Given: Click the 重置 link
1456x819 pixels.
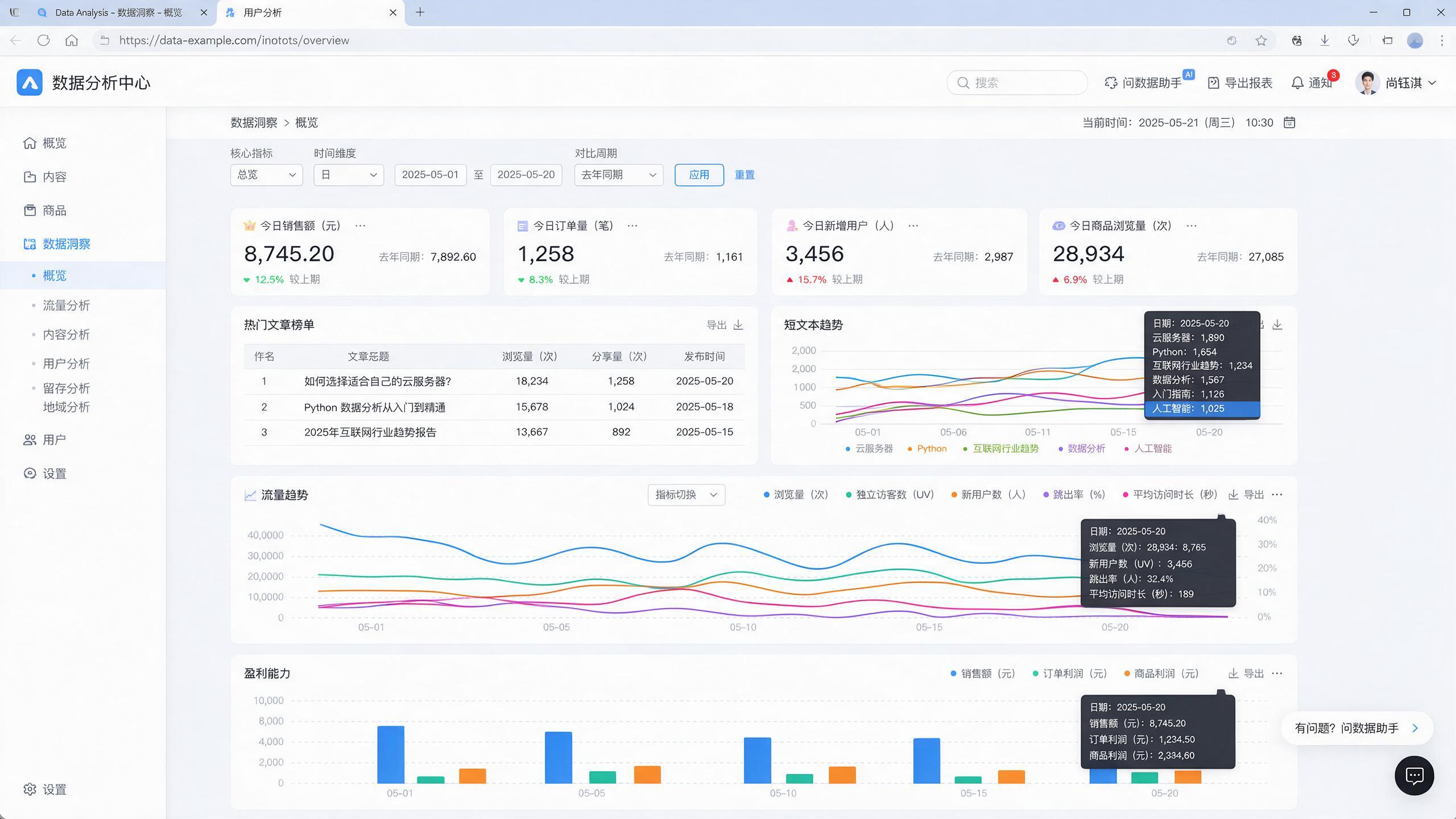Looking at the screenshot, I should [744, 175].
